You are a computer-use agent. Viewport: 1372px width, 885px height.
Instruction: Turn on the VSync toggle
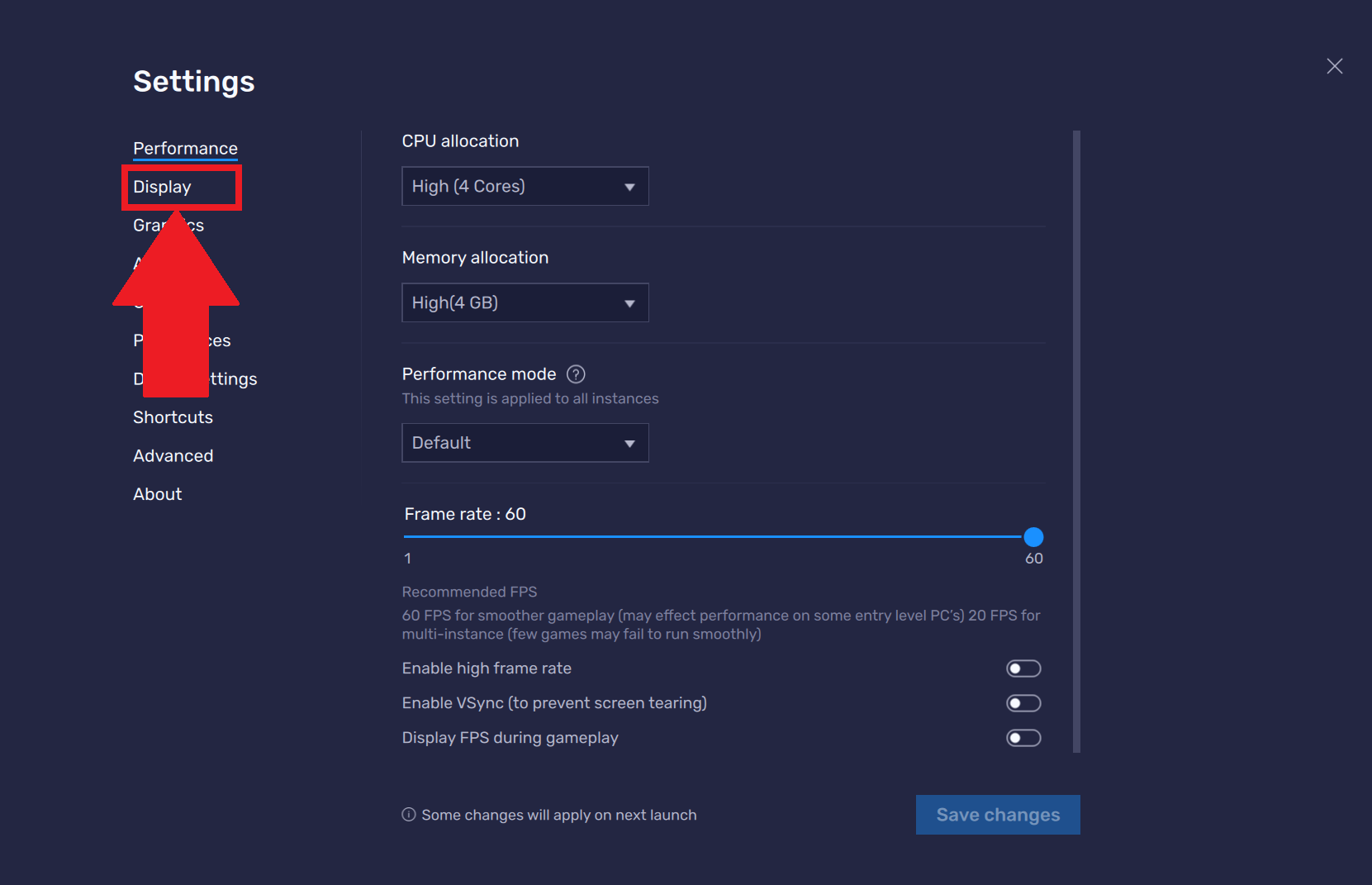1023,703
